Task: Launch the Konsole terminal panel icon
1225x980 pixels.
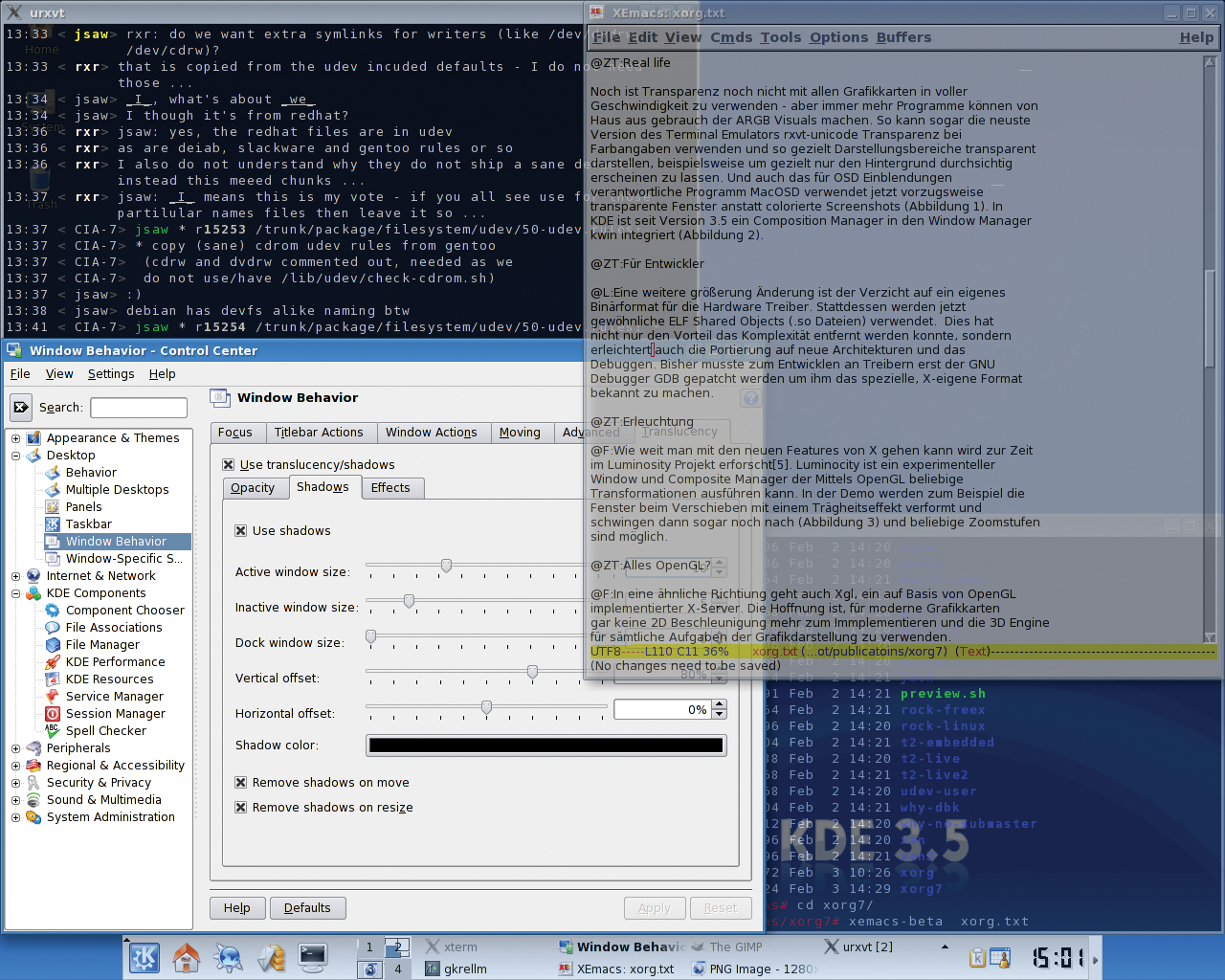Action: click(313, 957)
